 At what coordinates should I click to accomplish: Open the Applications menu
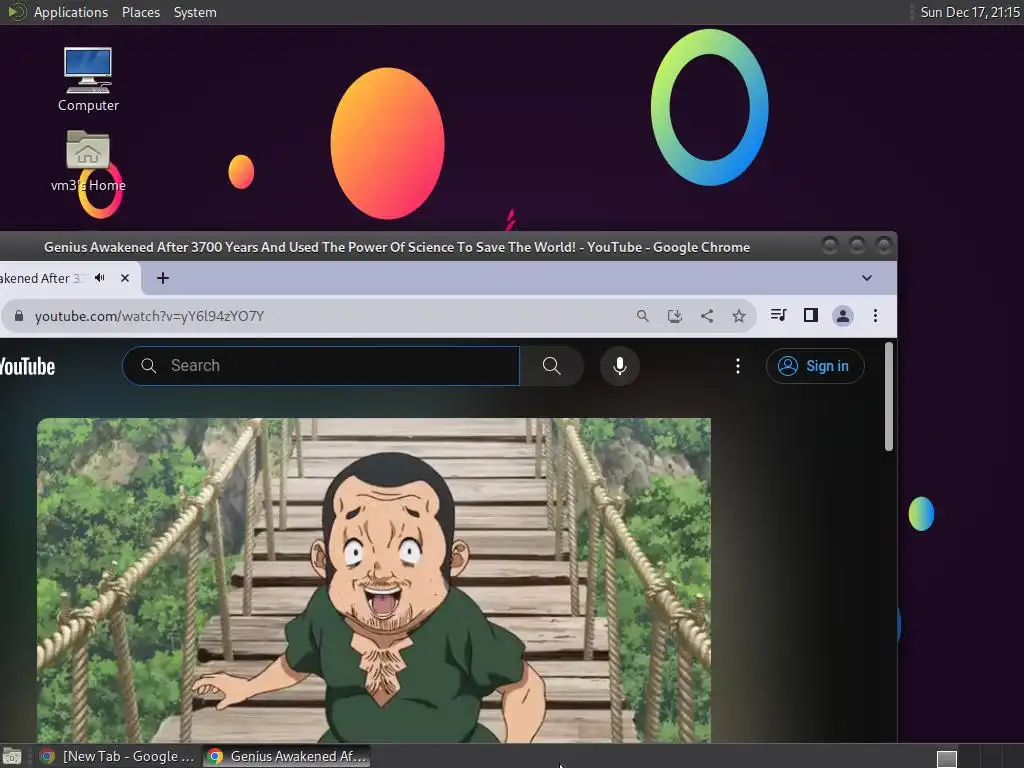click(71, 12)
